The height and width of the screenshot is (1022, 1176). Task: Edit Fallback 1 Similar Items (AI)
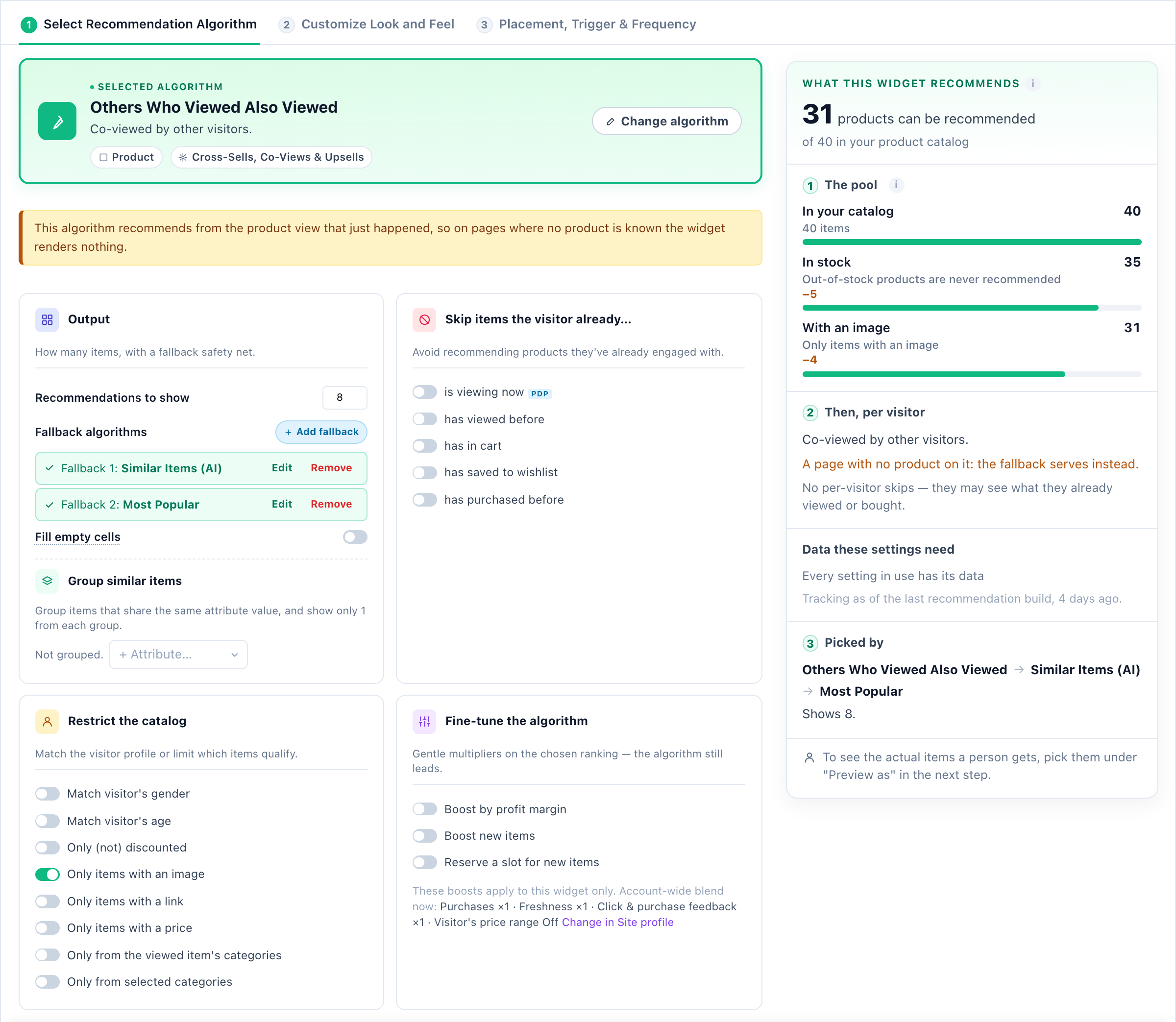tap(282, 468)
